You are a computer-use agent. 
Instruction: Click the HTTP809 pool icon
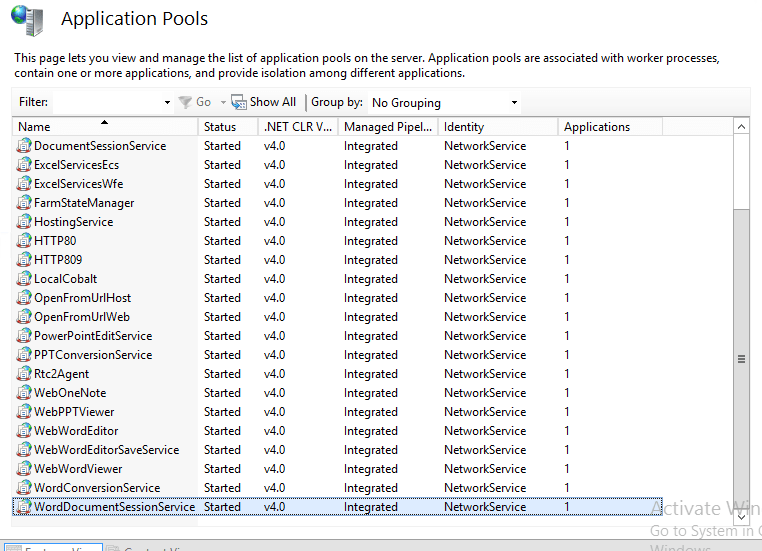point(24,259)
